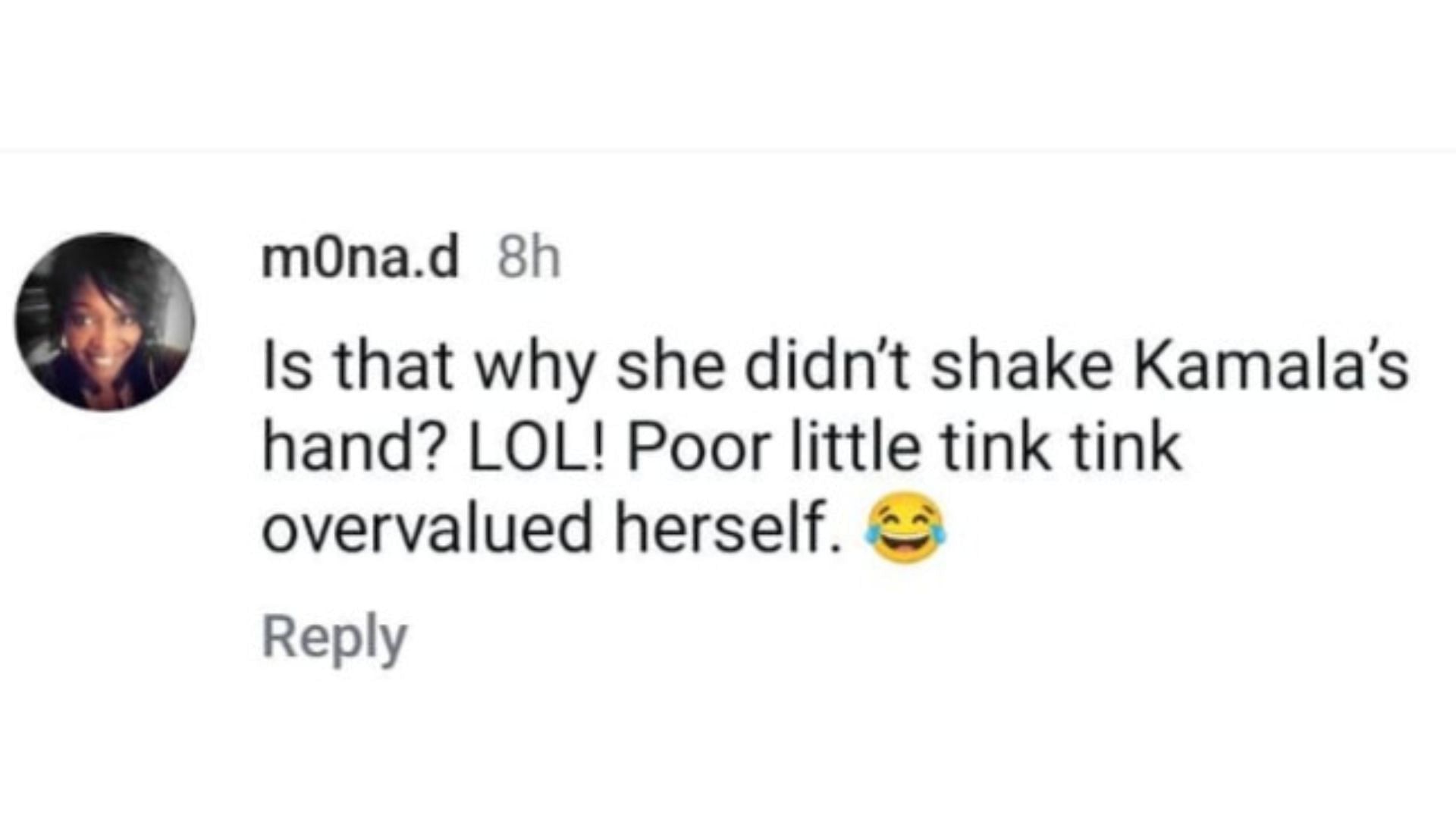Click the Reply link under the comment
This screenshot has height=819, width=1456.
pos(334,639)
